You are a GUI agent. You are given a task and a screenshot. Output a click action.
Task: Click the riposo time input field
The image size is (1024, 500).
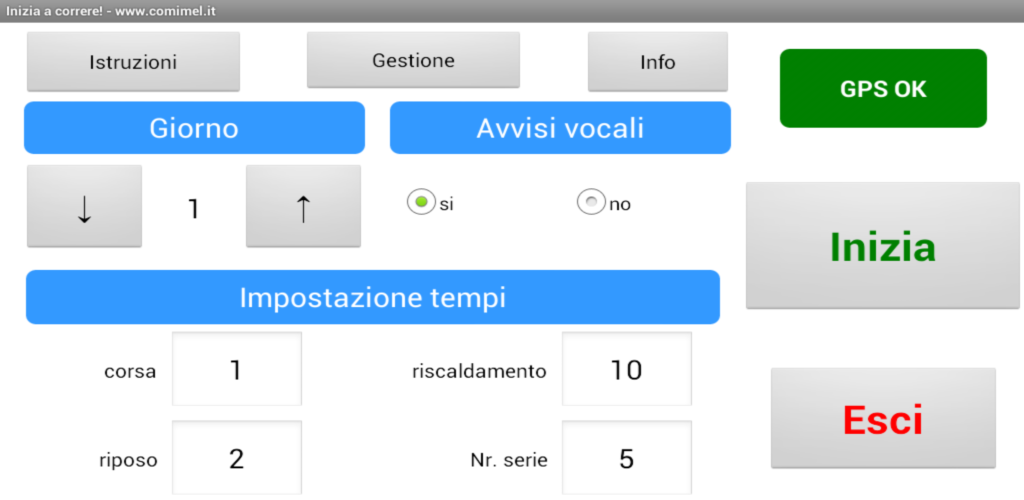coord(237,458)
